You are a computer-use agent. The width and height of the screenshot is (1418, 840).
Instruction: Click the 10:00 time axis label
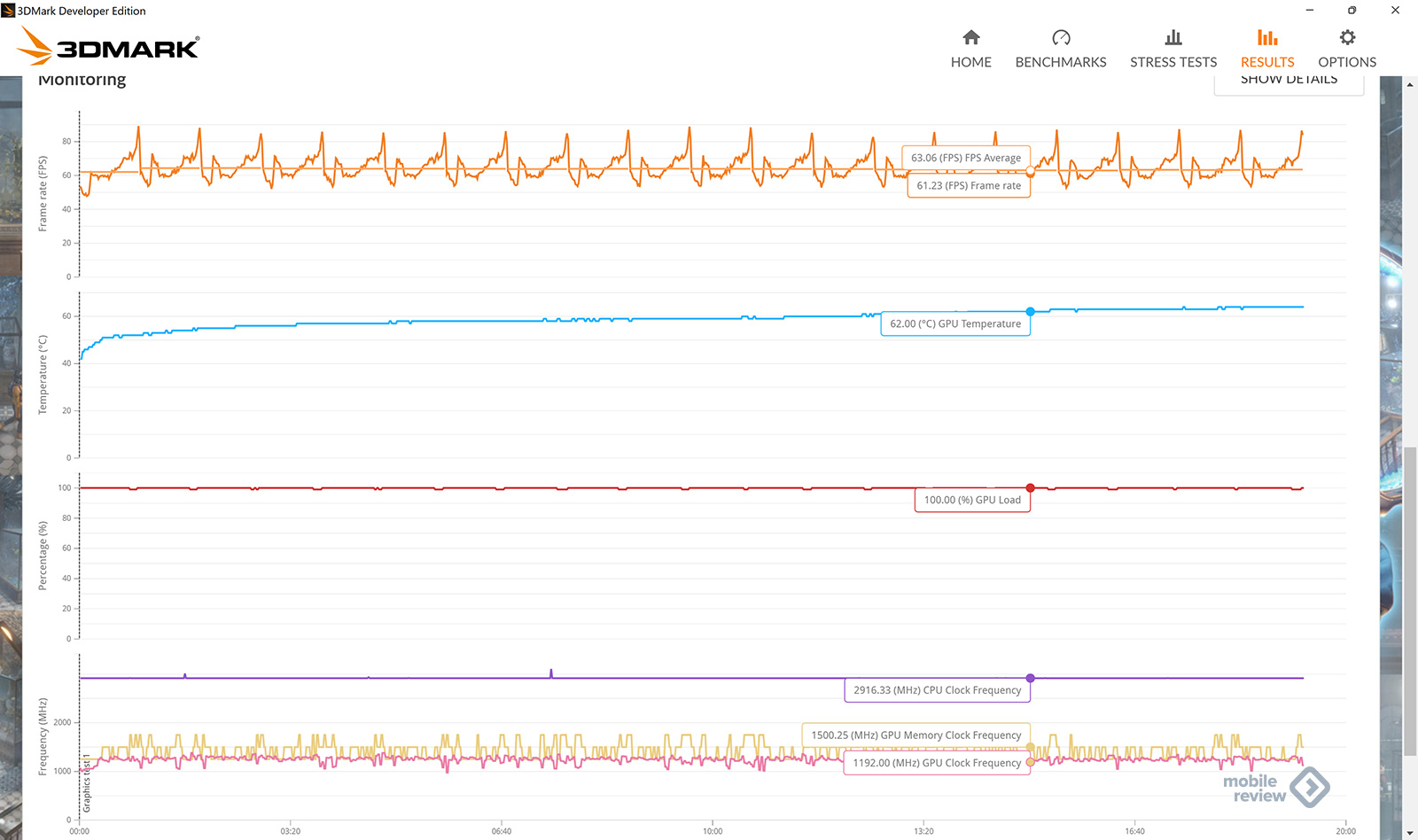(713, 831)
